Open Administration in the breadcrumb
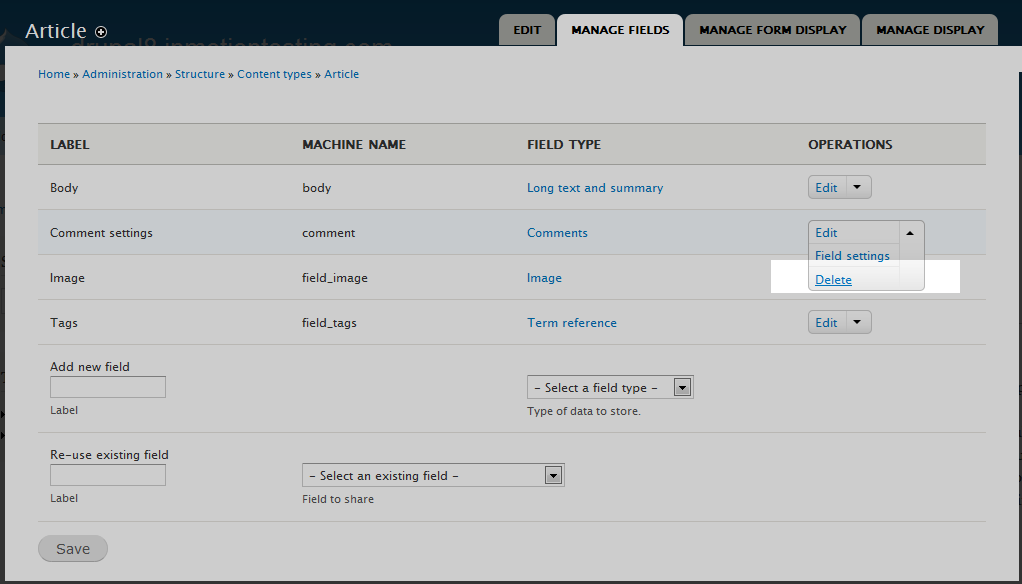The width and height of the screenshot is (1022, 584). [123, 74]
